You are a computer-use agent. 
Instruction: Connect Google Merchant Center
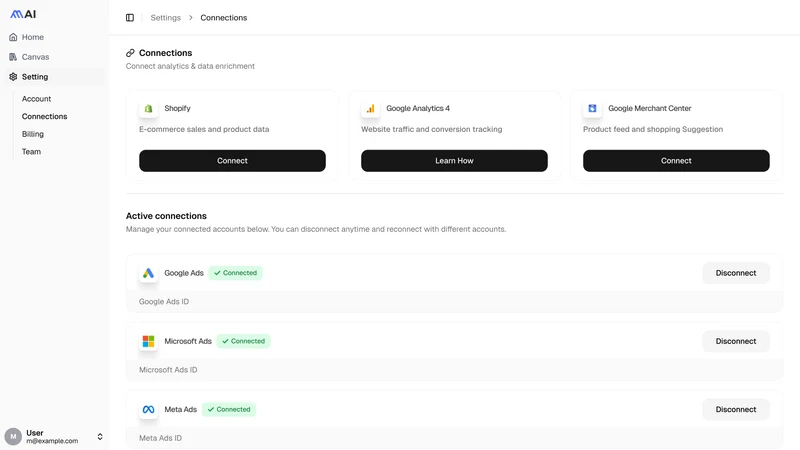tap(676, 161)
